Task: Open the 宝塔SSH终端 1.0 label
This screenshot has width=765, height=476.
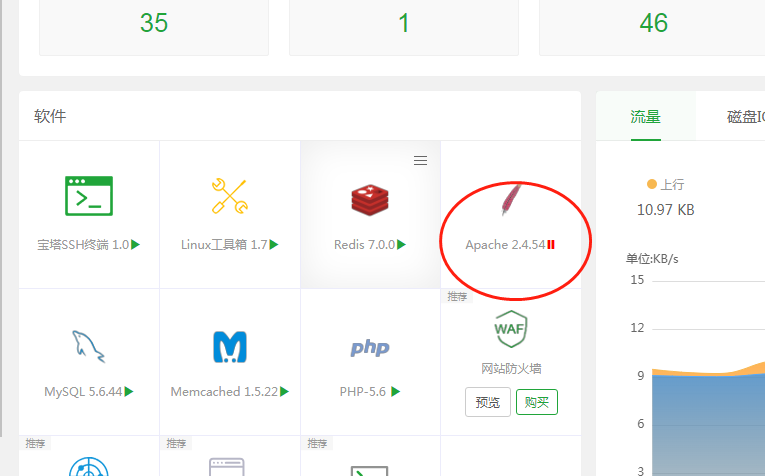Action: (x=83, y=244)
